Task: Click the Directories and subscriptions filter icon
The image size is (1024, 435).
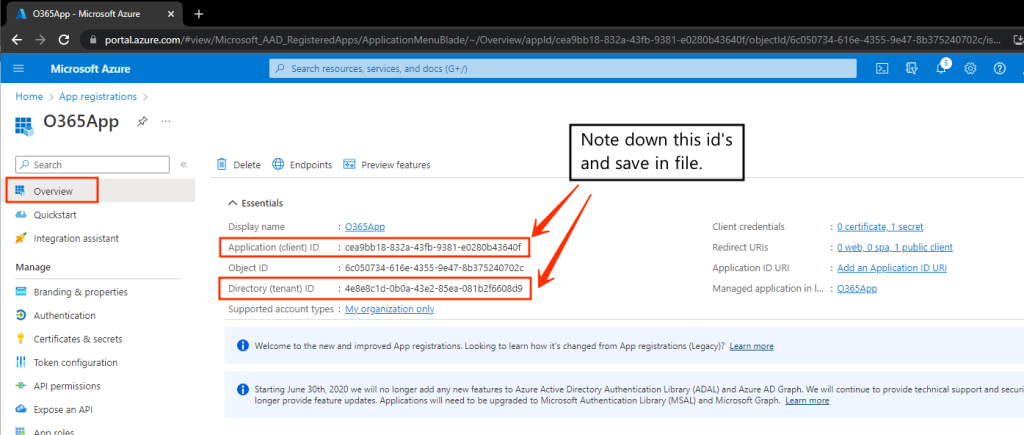Action: (x=911, y=68)
